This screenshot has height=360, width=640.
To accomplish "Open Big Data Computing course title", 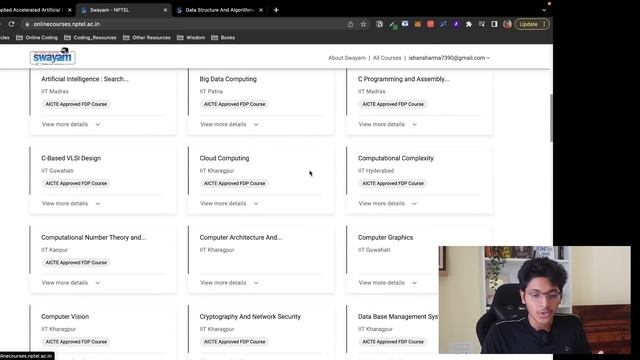I will [x=228, y=79].
